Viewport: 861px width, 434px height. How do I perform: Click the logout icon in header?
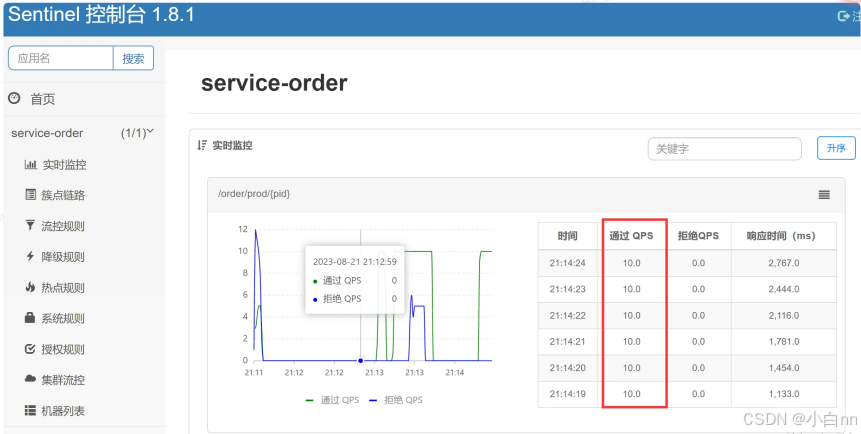click(x=843, y=16)
